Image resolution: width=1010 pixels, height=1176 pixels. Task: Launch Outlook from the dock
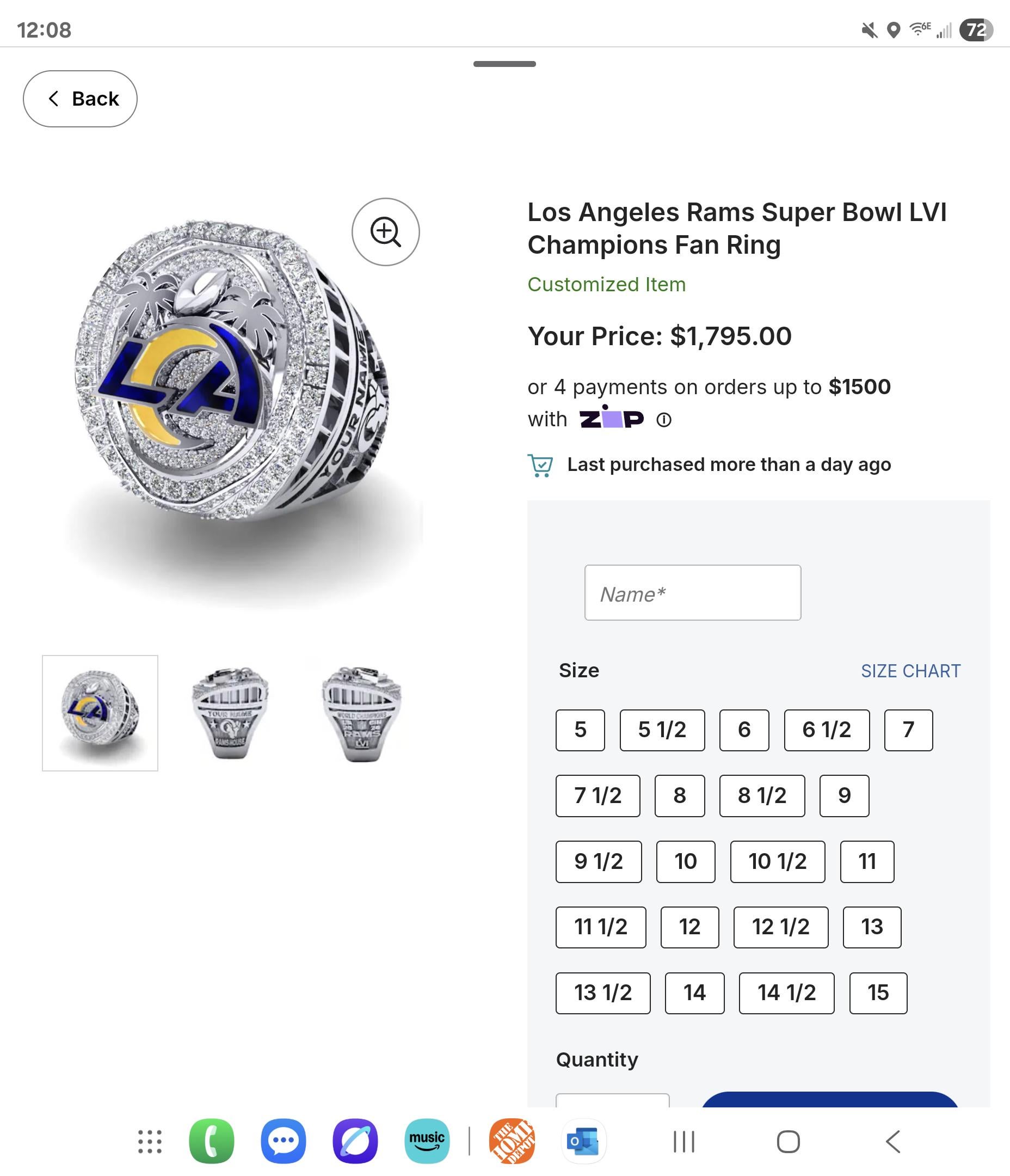pos(583,1141)
